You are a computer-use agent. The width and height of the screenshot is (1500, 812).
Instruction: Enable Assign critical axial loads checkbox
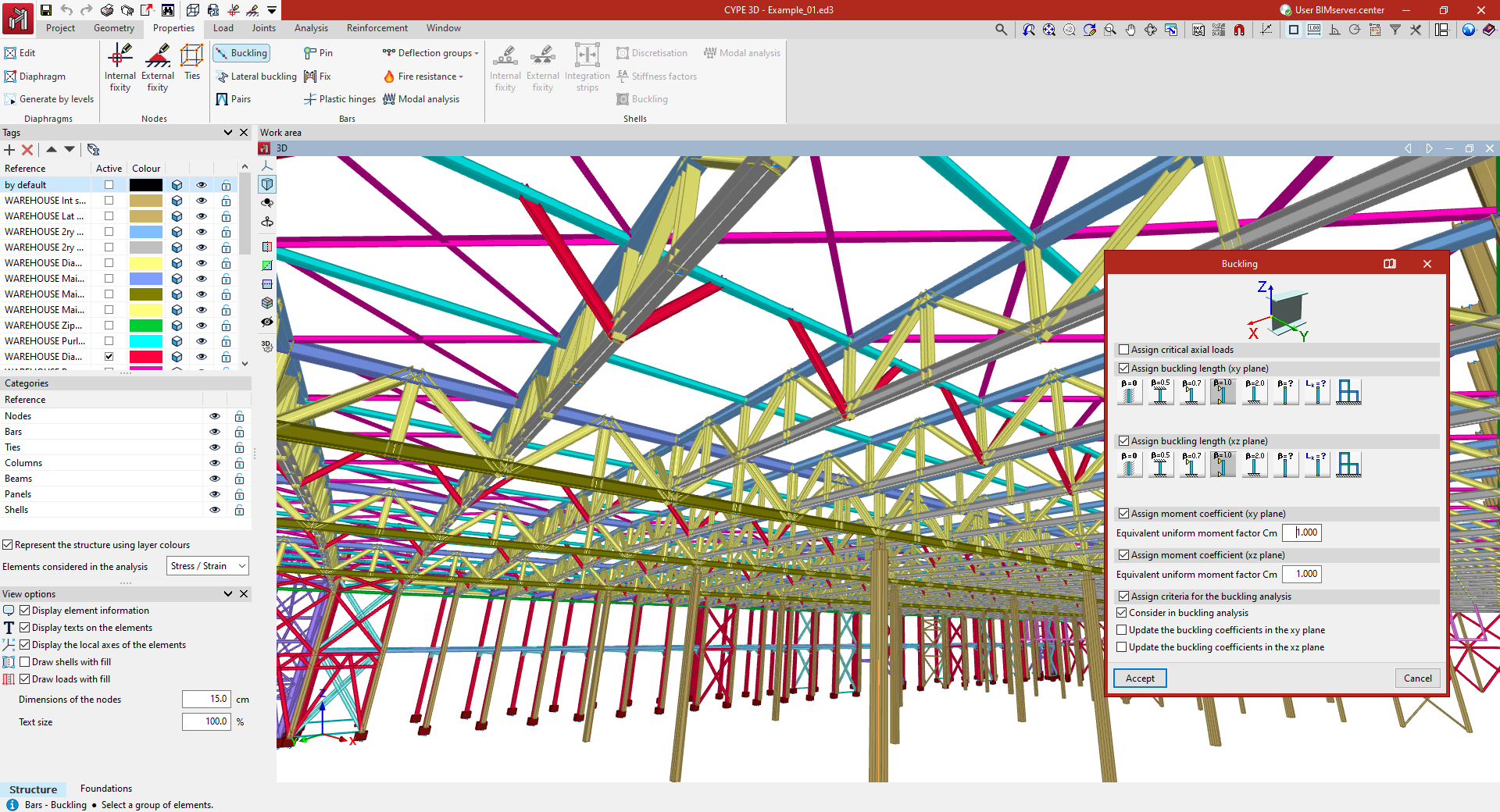1123,350
